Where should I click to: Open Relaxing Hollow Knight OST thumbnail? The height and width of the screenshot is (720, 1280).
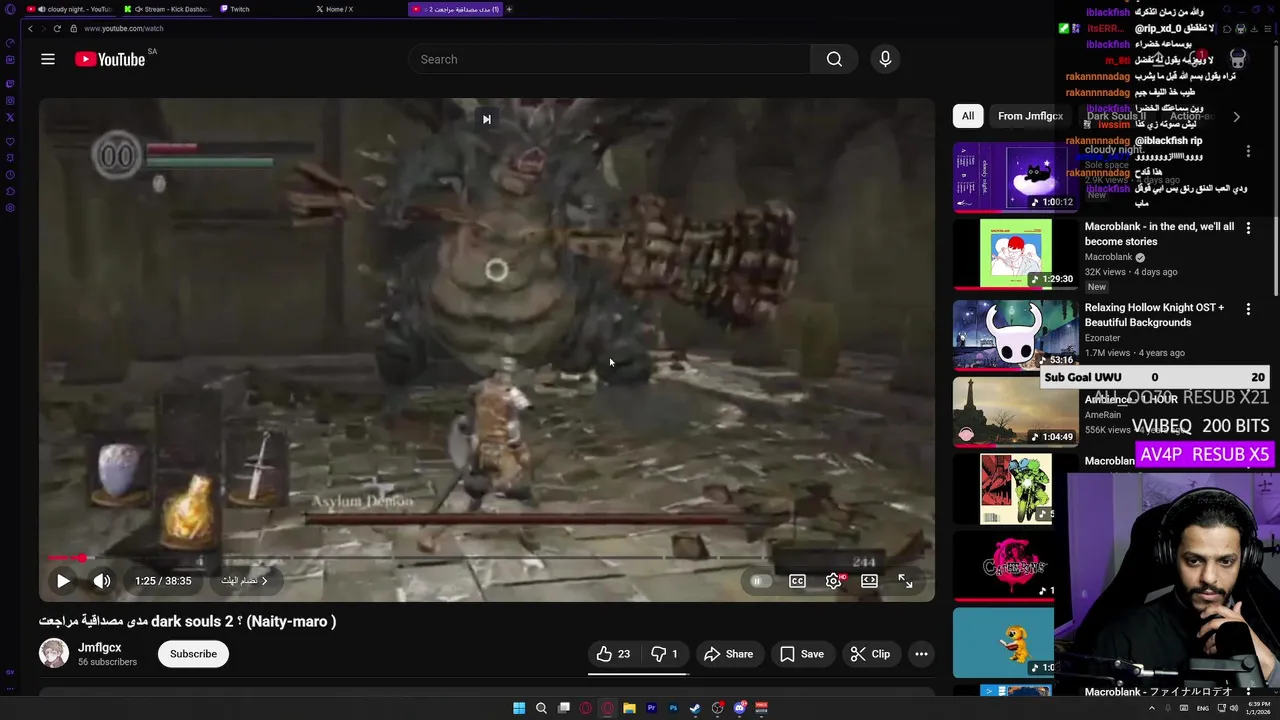point(1016,335)
